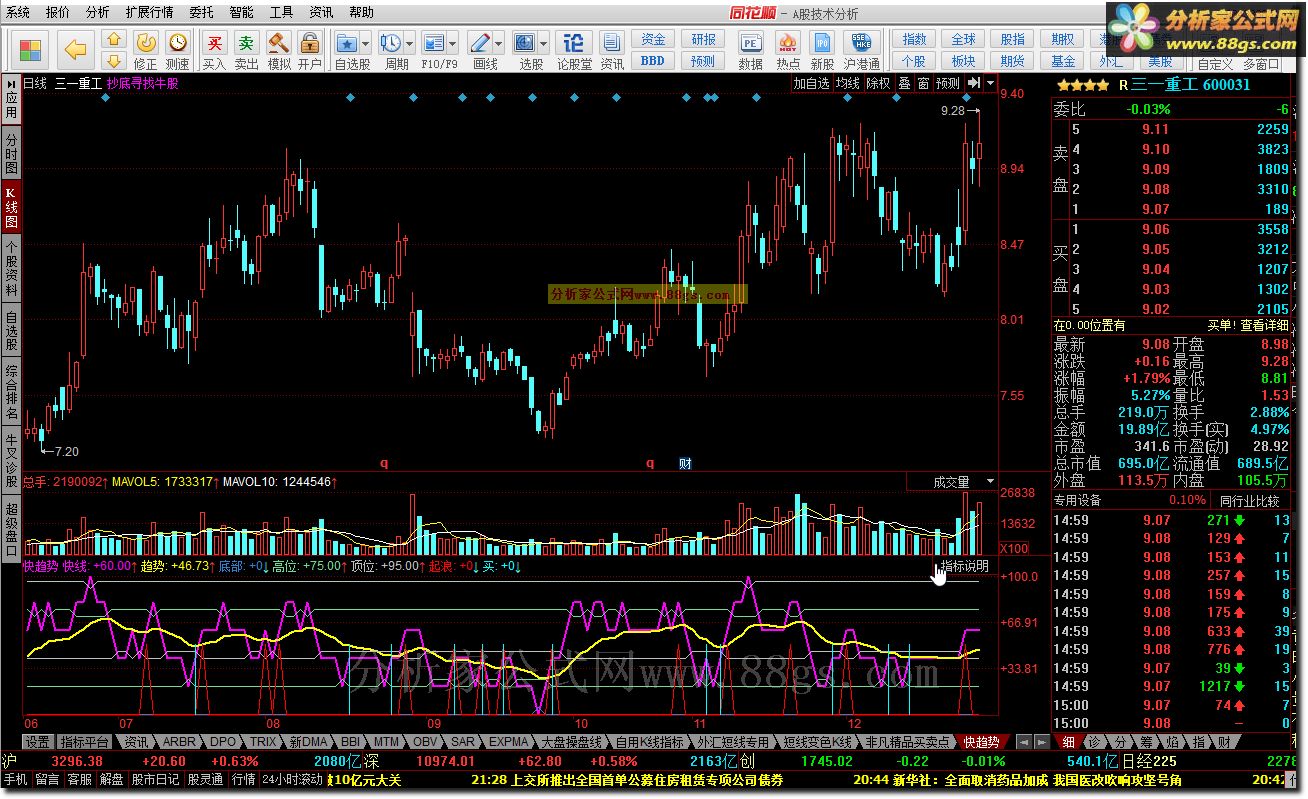Open the F10/F9 info icon
This screenshot has width=1308, height=799.
tap(434, 42)
